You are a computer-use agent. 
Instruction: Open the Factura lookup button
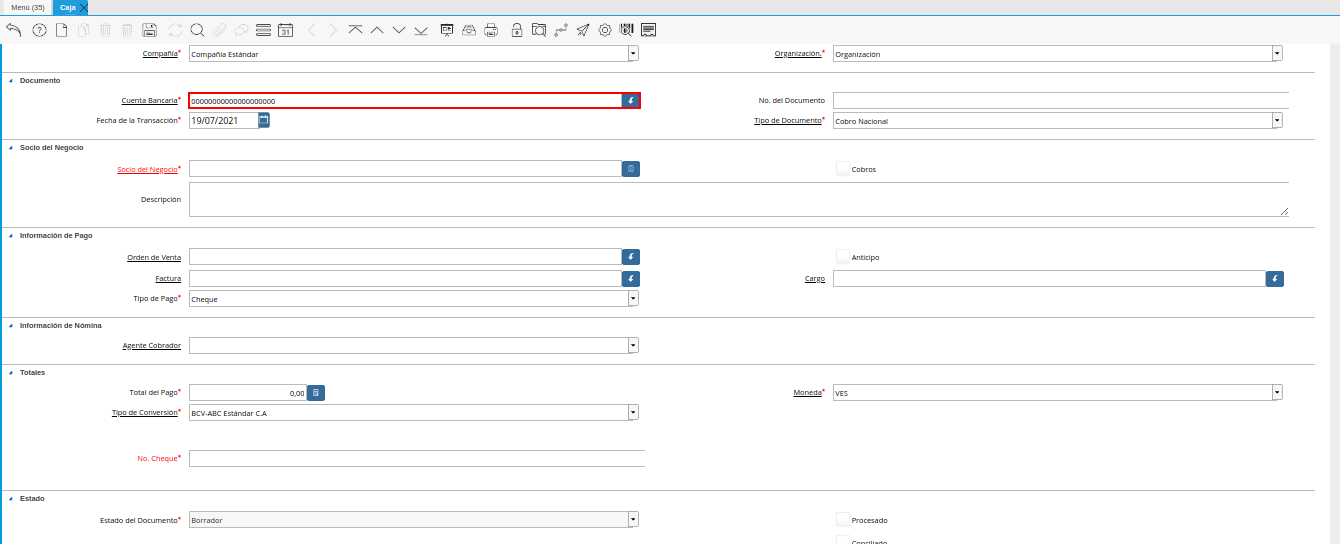pos(631,279)
